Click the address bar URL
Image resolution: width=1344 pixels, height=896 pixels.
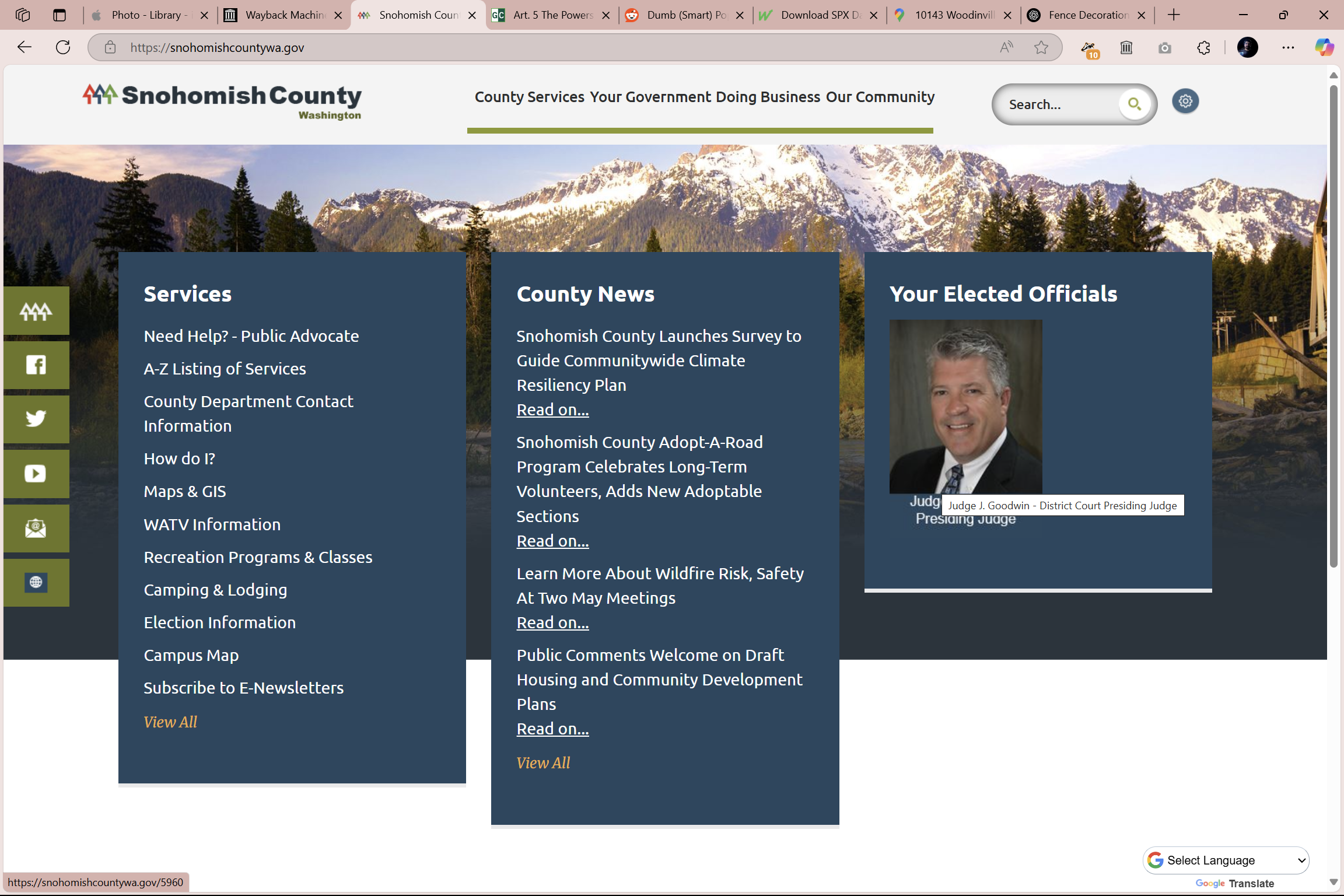coord(217,47)
